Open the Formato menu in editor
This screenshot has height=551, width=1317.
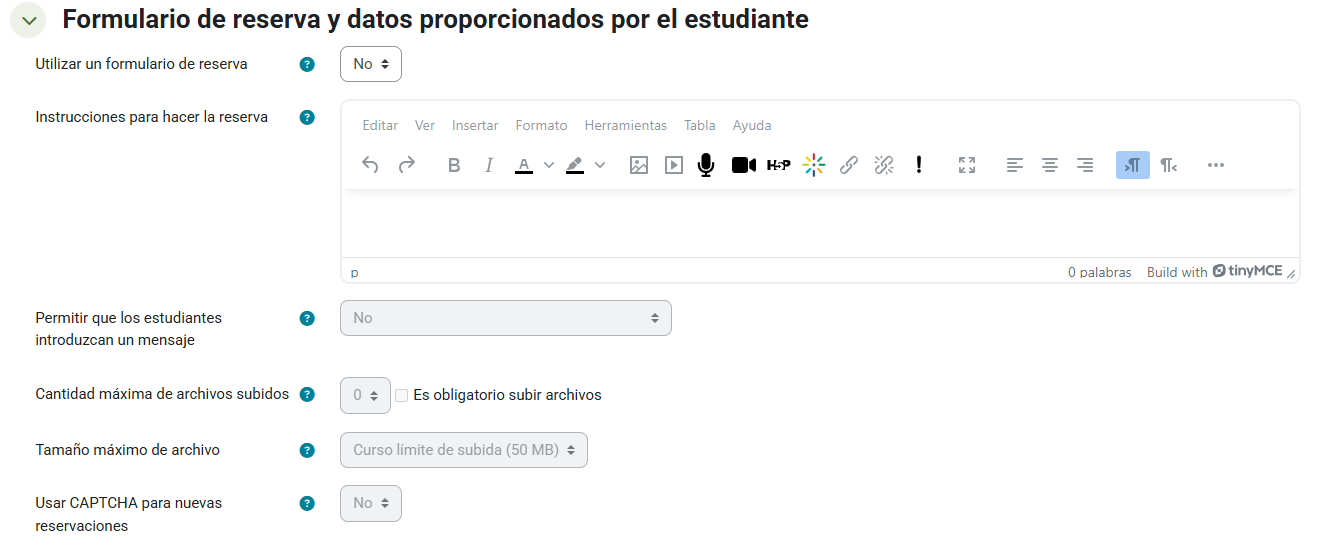click(541, 125)
